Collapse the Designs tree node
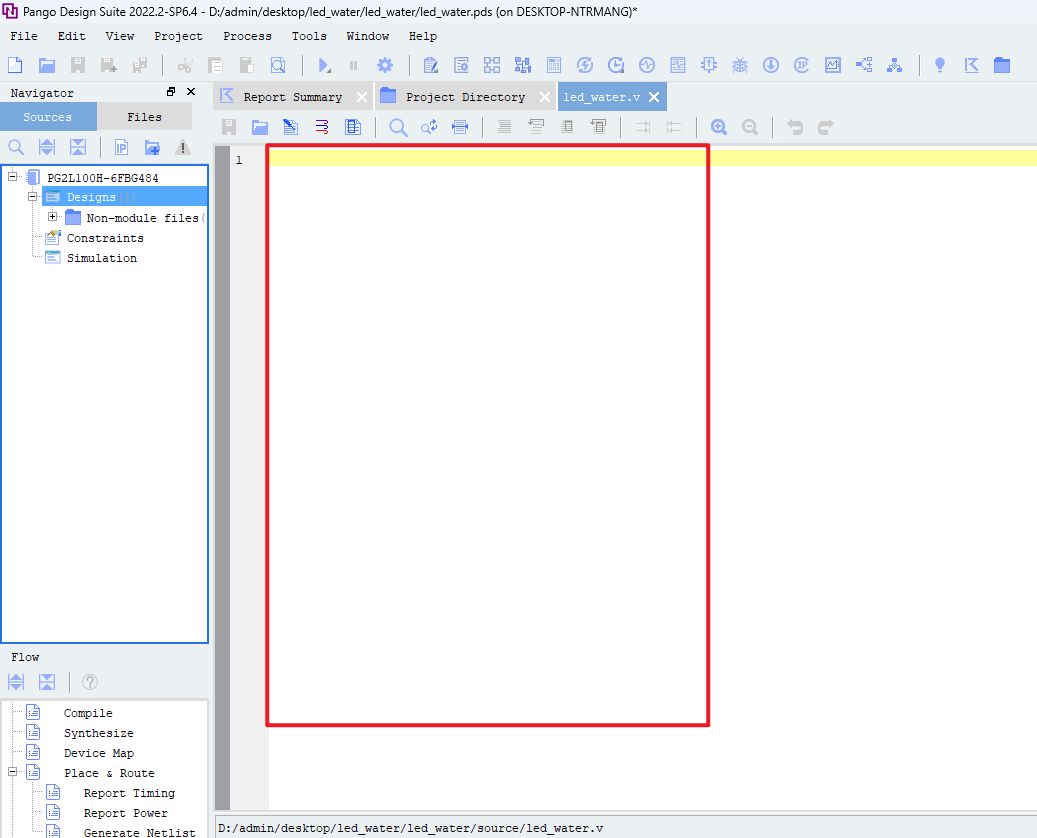This screenshot has height=838, width=1037. tap(32, 196)
